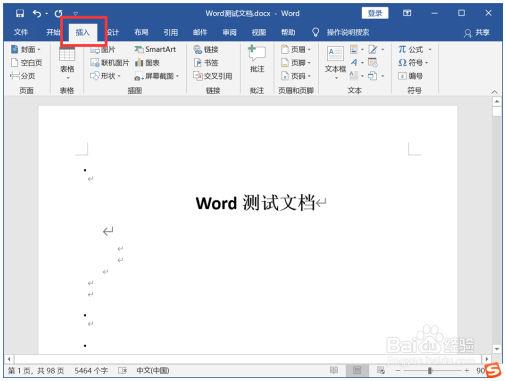This screenshot has width=506, height=381.
Task: Insert a number with 编号
Action: [x=410, y=76]
